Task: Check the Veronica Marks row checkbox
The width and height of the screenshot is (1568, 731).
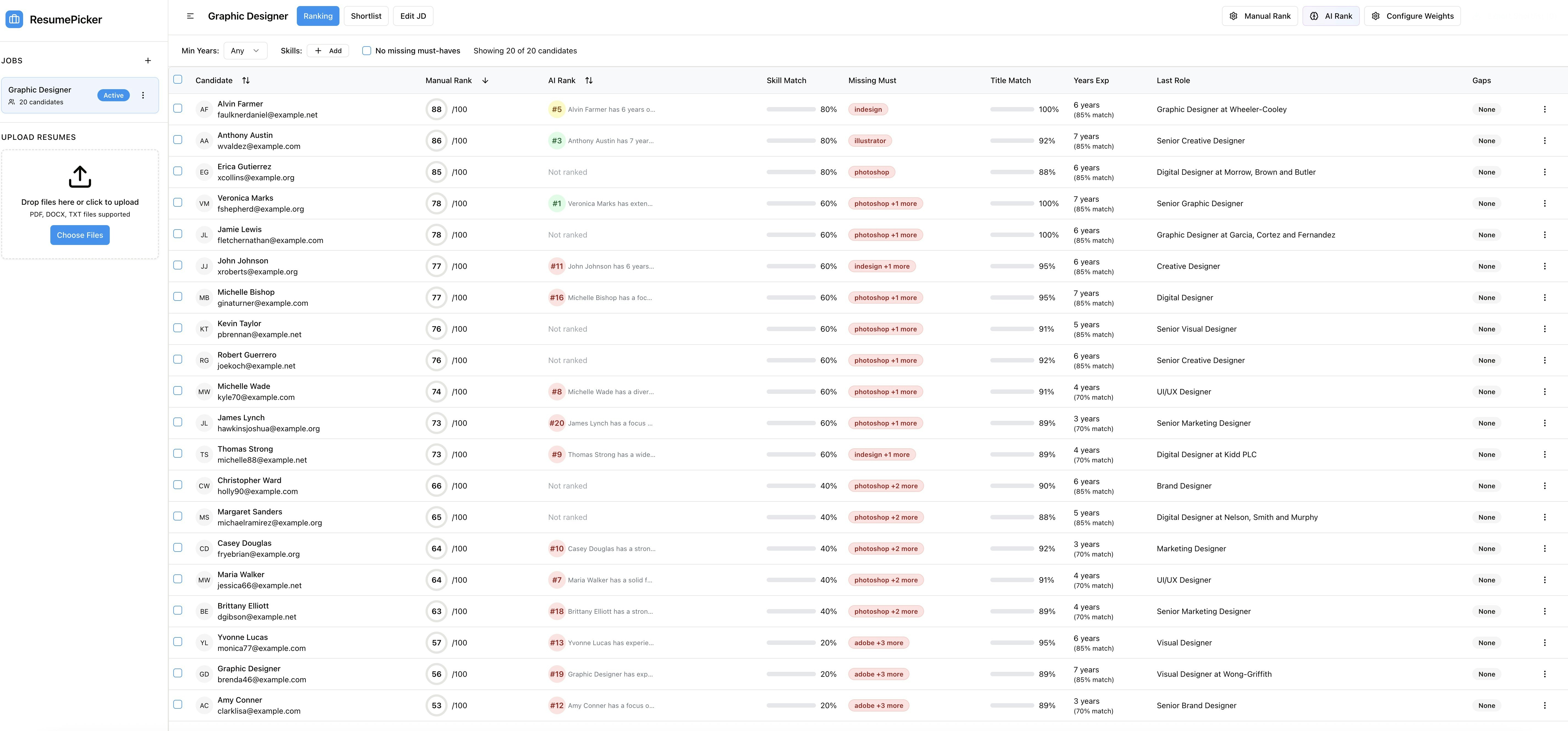Action: (178, 202)
